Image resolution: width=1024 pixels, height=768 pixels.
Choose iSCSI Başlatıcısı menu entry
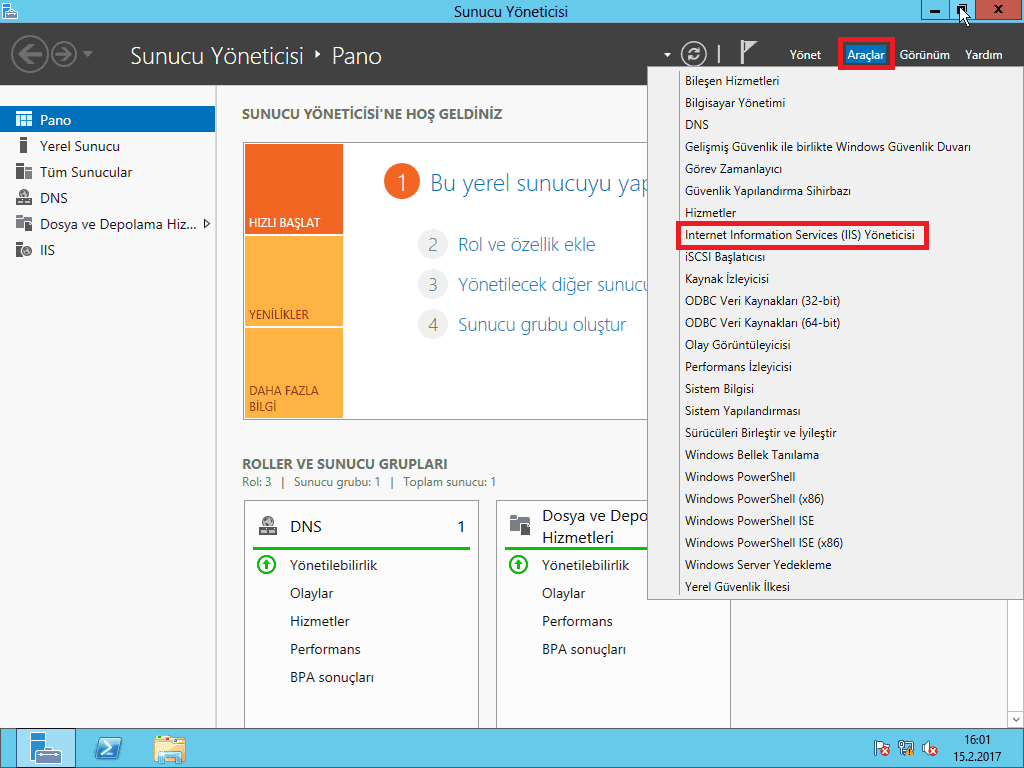(x=724, y=257)
